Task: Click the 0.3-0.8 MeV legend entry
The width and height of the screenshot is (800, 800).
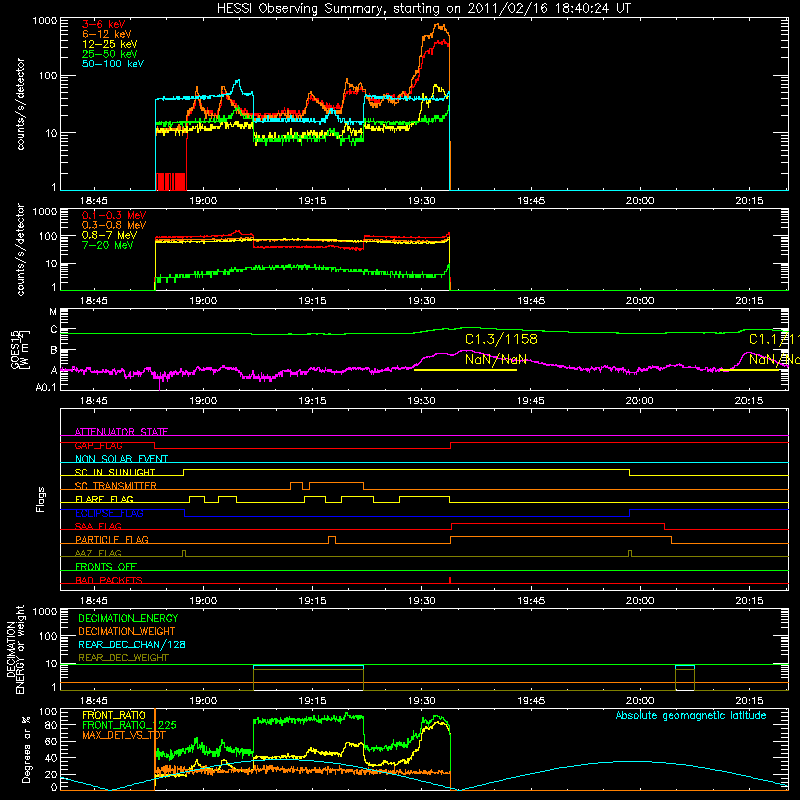Action: 114,225
